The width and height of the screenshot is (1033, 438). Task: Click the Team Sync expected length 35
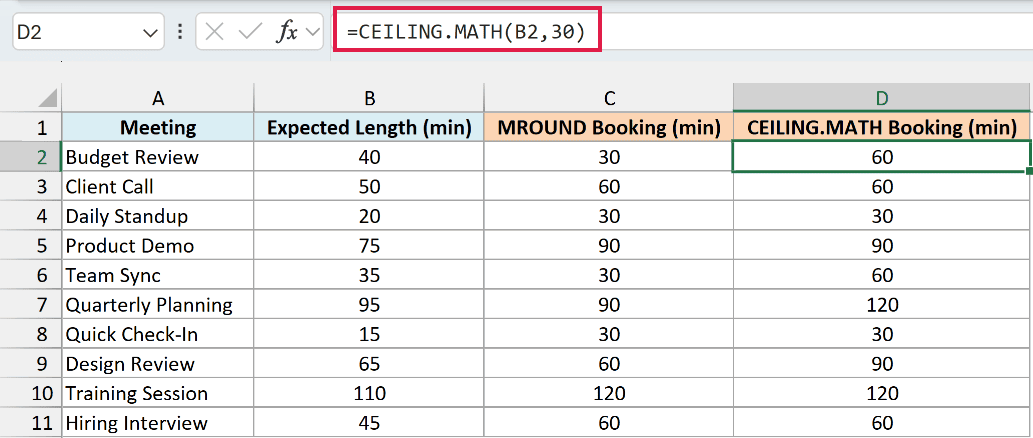(370, 275)
